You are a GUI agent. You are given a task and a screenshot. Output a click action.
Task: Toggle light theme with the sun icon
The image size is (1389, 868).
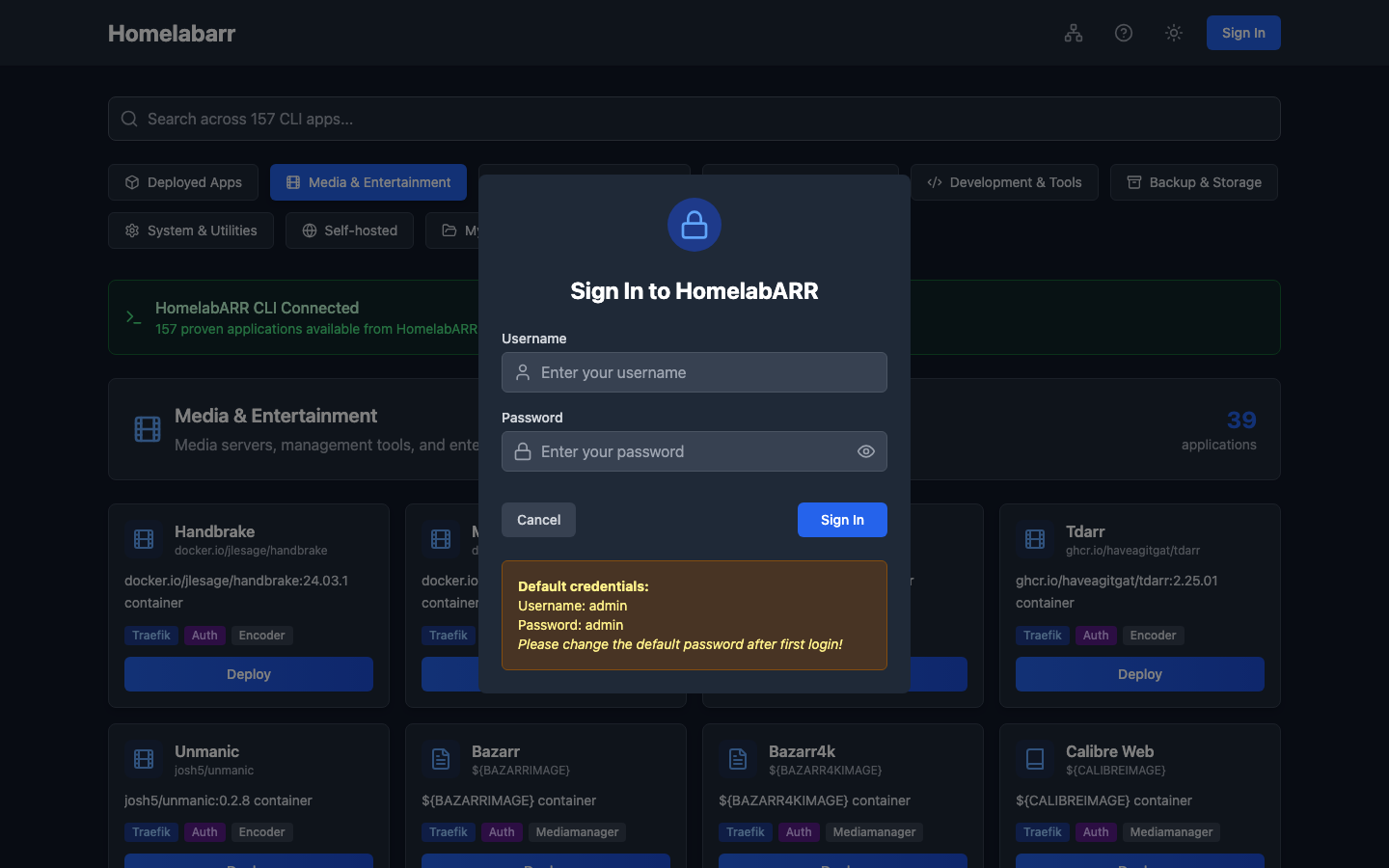click(x=1174, y=32)
